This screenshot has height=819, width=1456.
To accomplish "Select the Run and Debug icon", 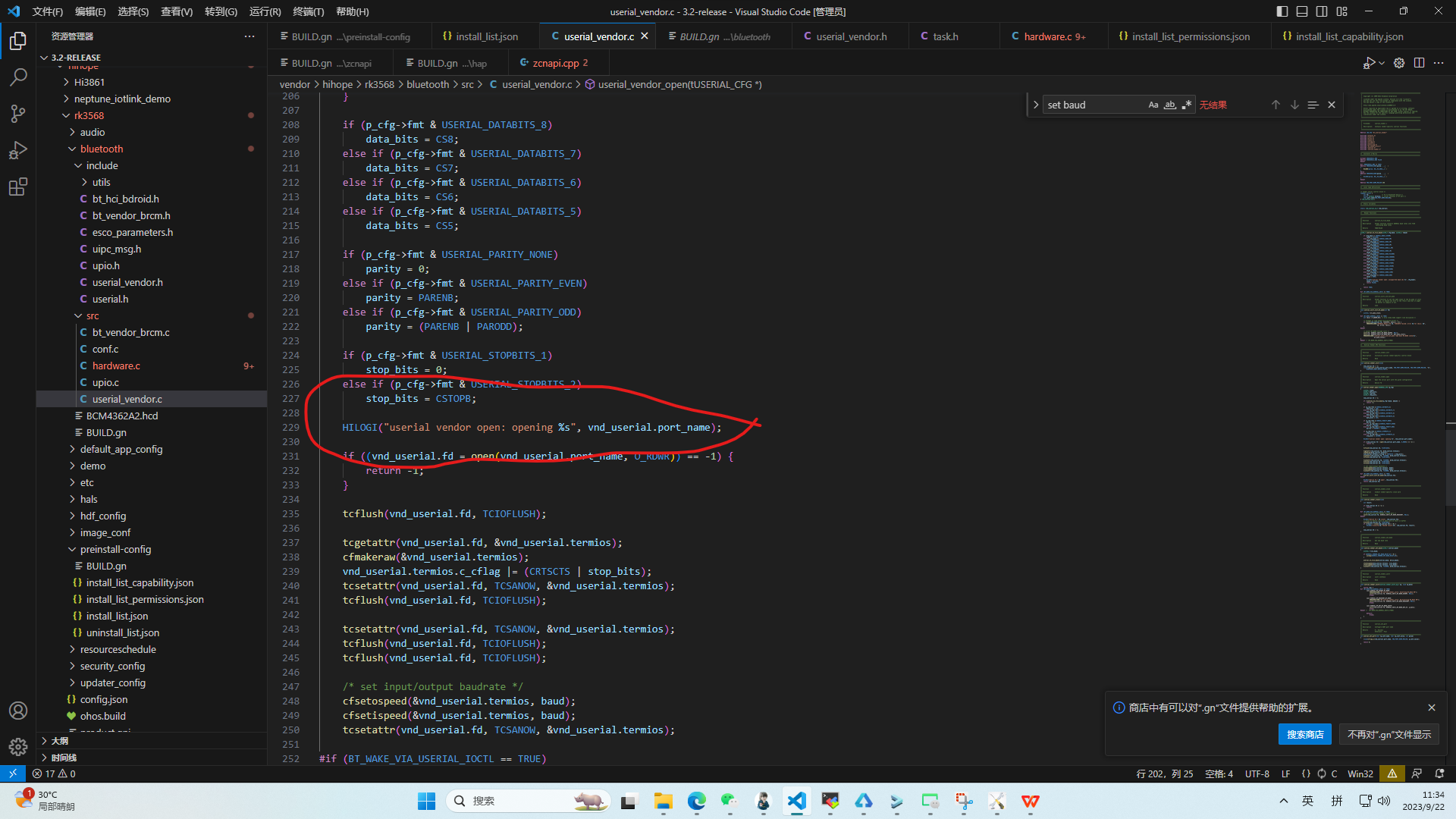I will pos(18,150).
